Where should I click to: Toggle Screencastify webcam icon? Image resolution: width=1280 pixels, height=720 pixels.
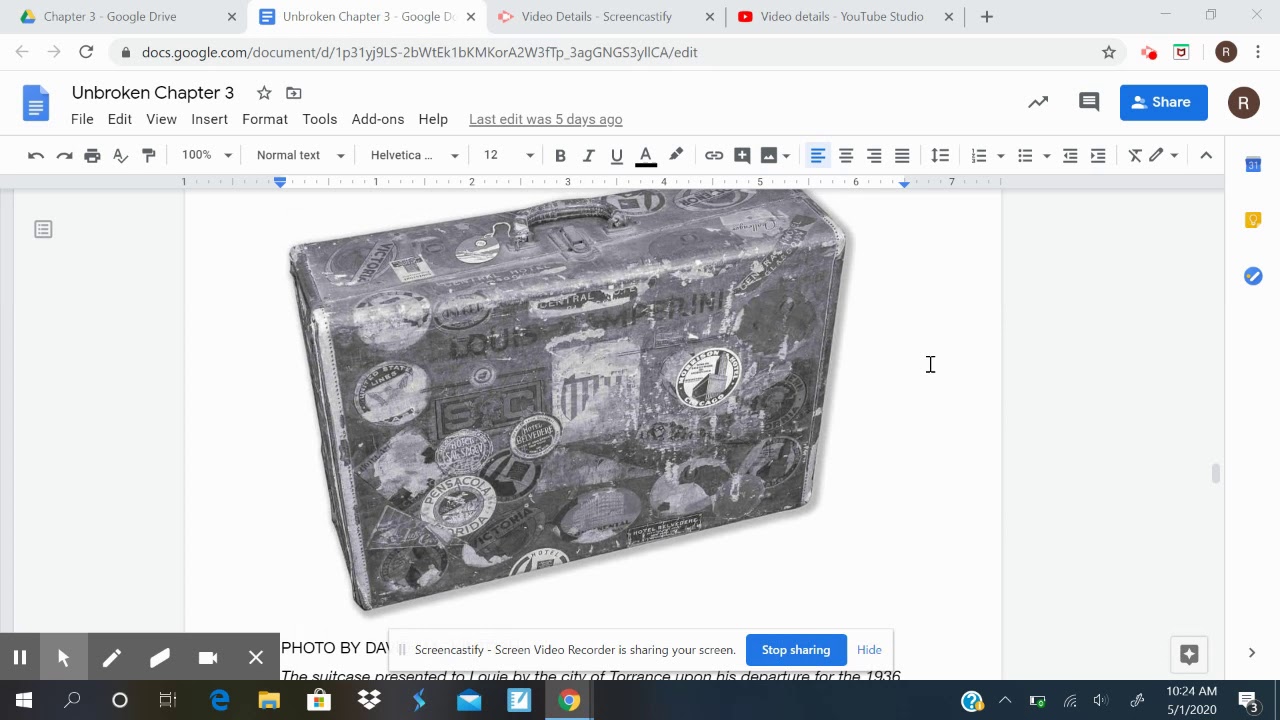coord(208,657)
